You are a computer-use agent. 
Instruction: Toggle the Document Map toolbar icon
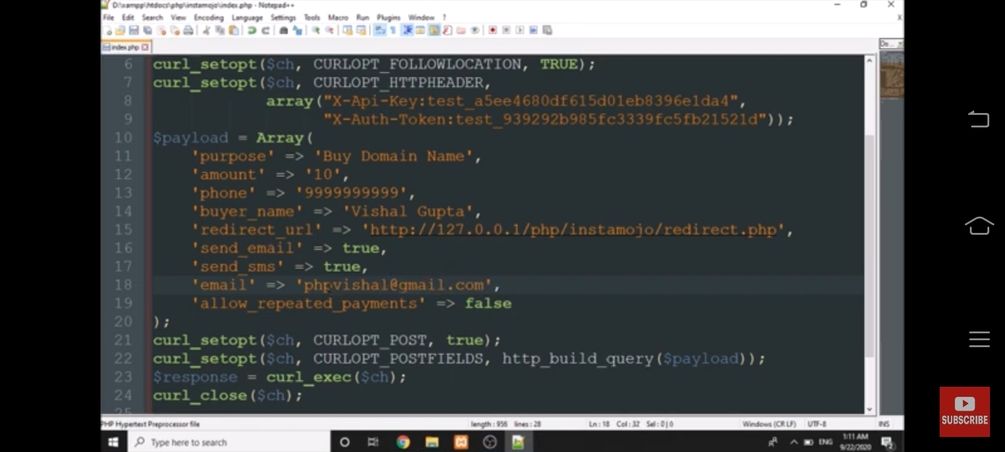[x=434, y=30]
